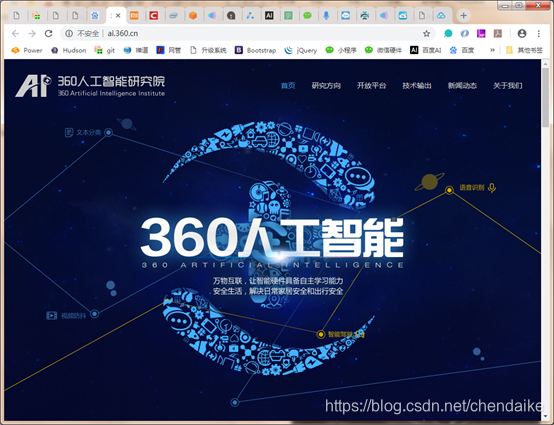Image resolution: width=554 pixels, height=425 pixels.
Task: Click the 智能驾驶 yellow node
Action: (320, 334)
